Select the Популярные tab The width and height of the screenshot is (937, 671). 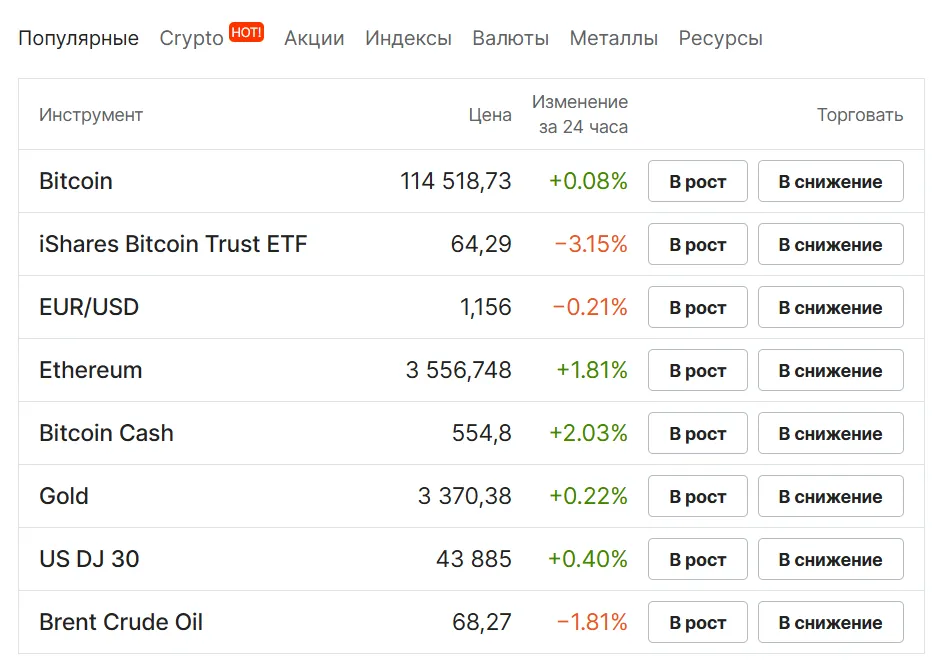(x=78, y=38)
